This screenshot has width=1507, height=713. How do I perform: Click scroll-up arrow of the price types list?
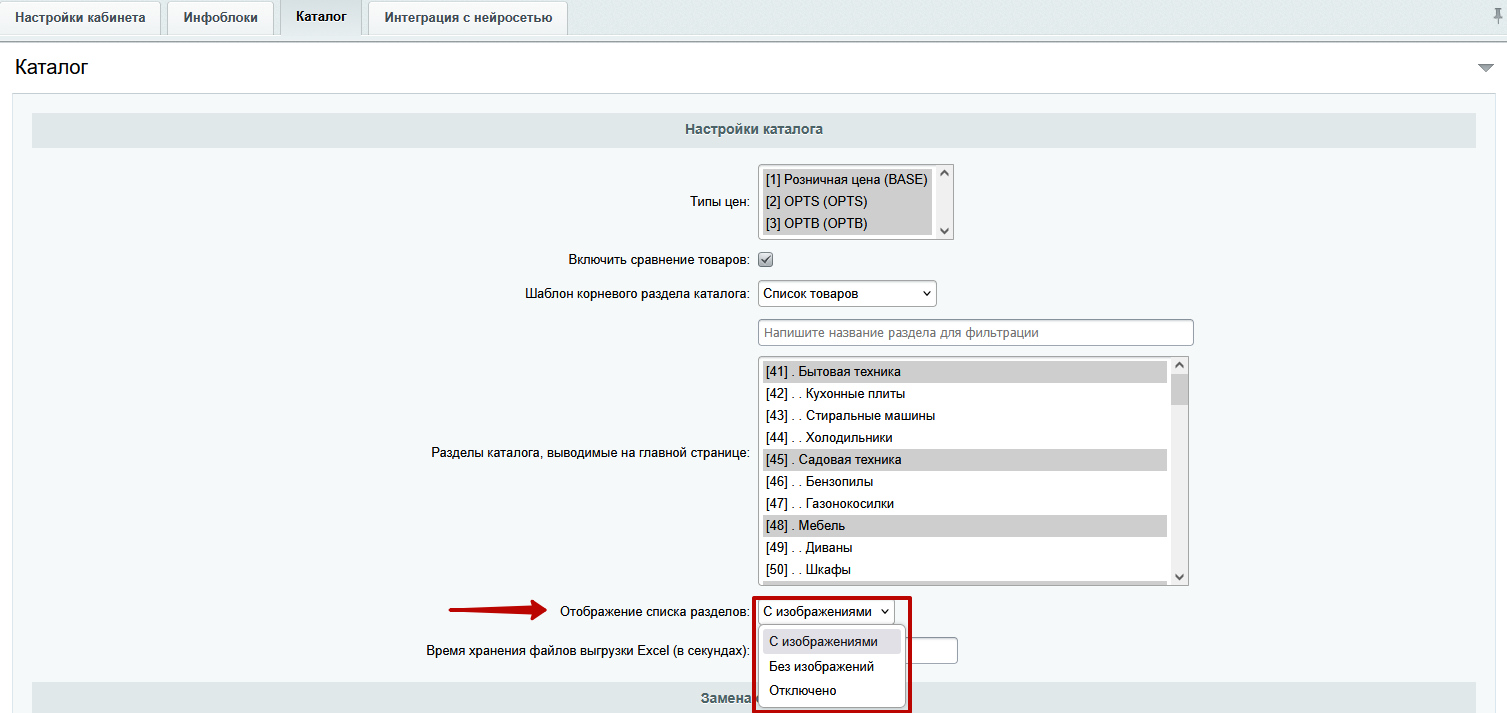(943, 174)
